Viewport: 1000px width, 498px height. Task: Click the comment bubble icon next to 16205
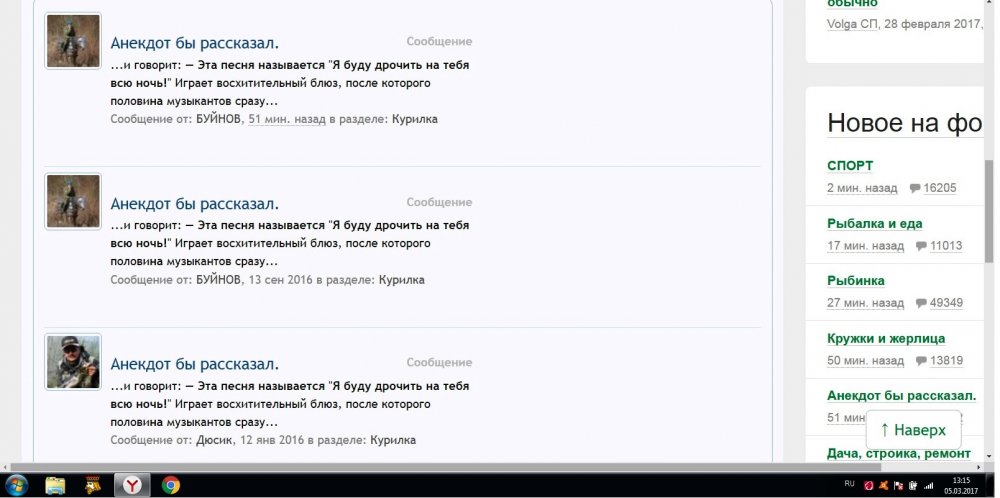[916, 188]
